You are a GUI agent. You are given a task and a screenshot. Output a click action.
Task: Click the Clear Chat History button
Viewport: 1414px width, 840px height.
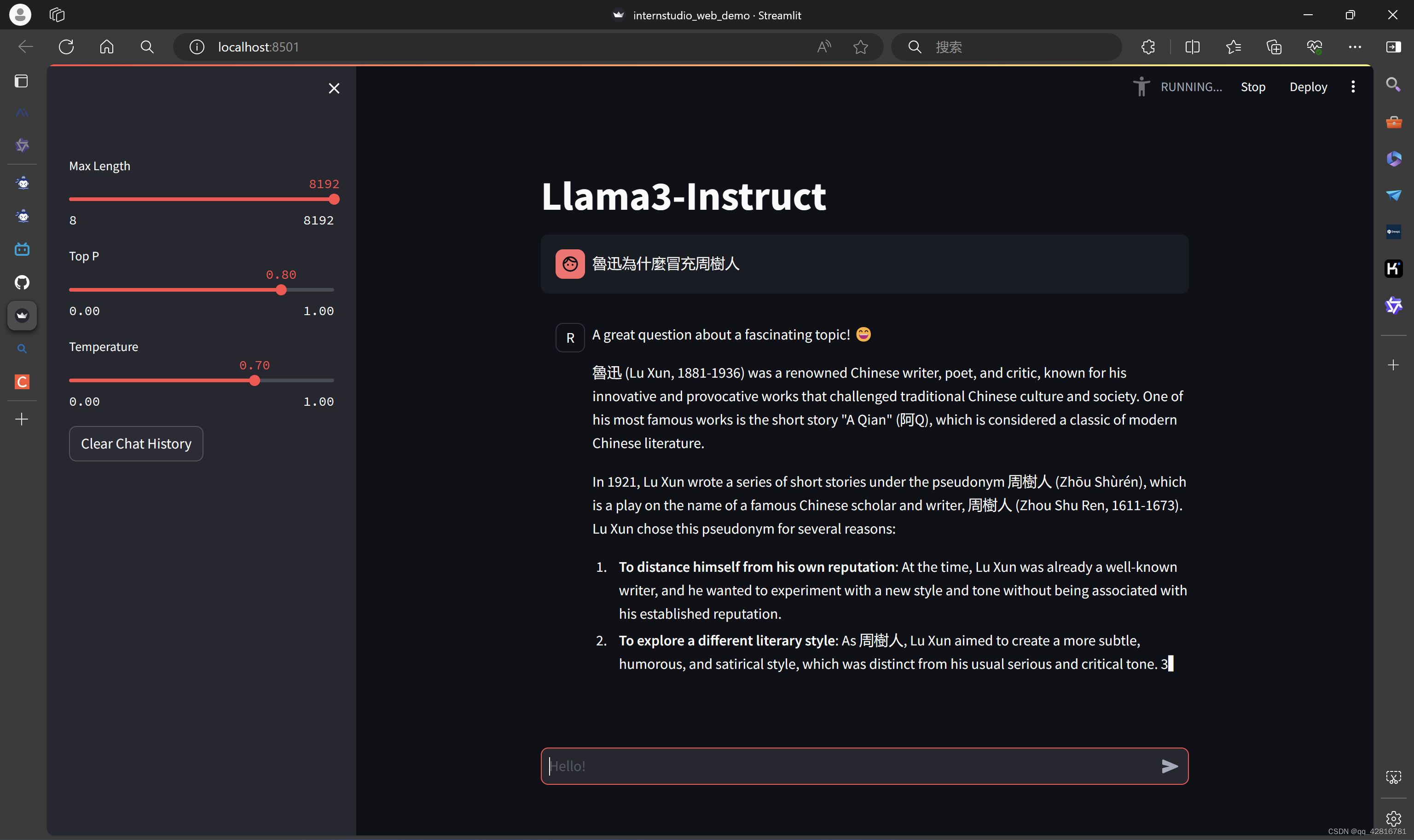pyautogui.click(x=136, y=443)
